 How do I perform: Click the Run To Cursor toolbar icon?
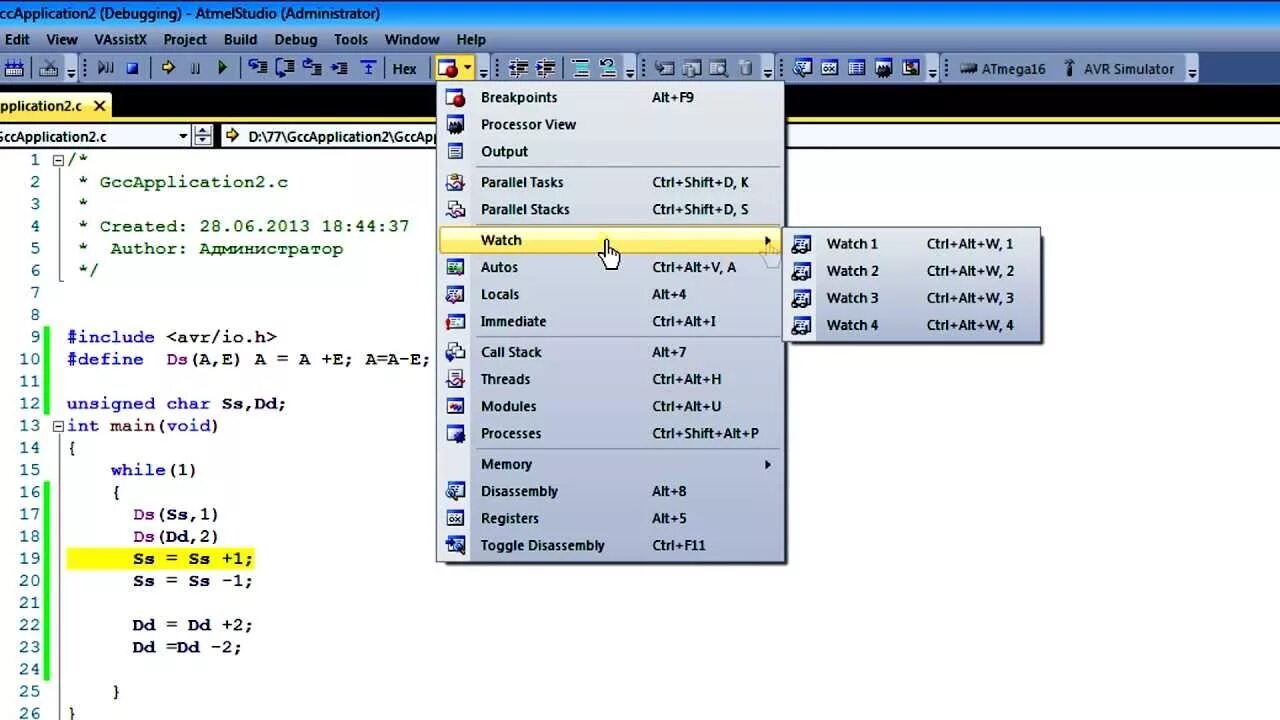(339, 68)
